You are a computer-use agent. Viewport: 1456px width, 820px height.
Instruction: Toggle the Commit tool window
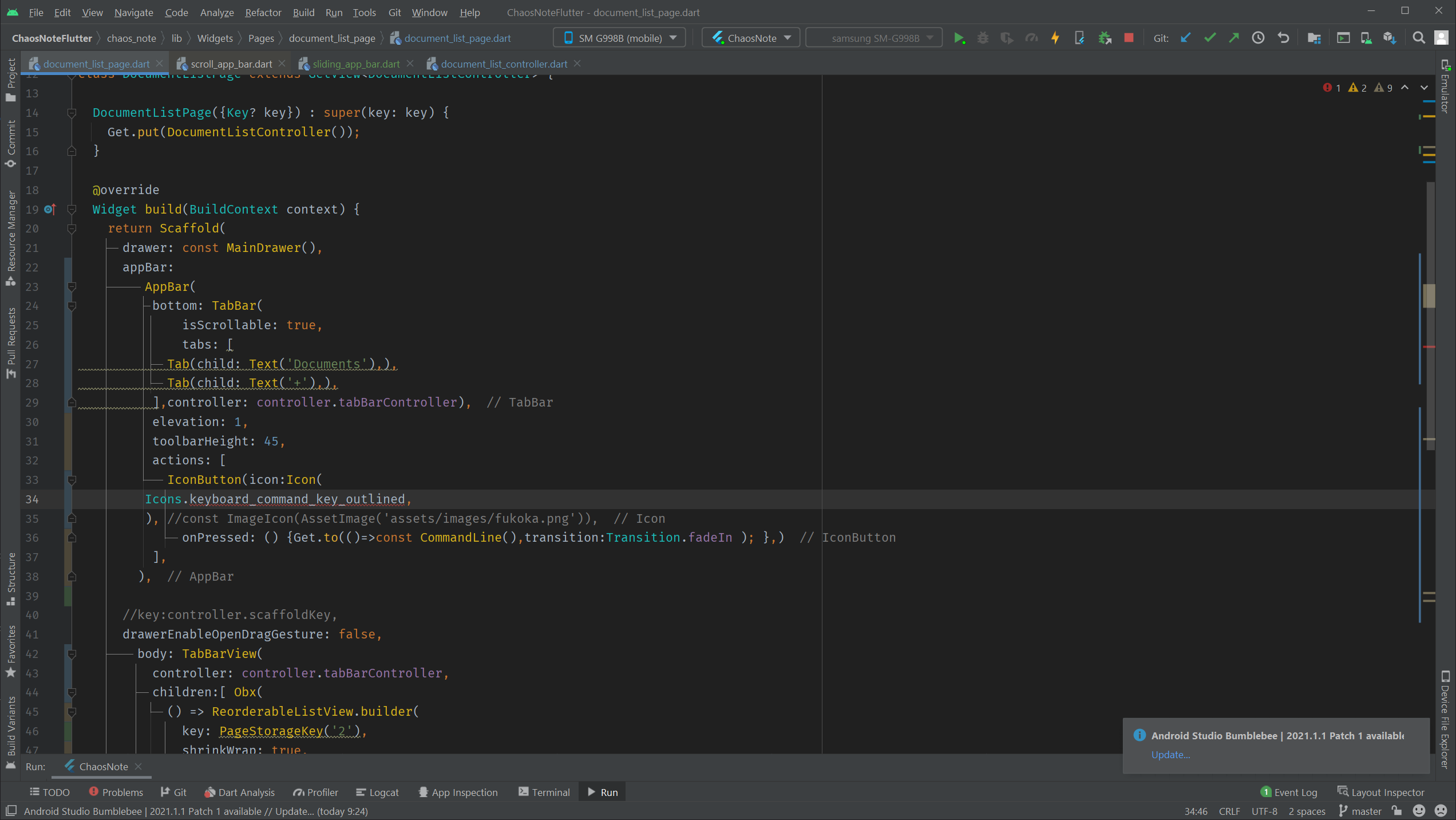point(10,132)
